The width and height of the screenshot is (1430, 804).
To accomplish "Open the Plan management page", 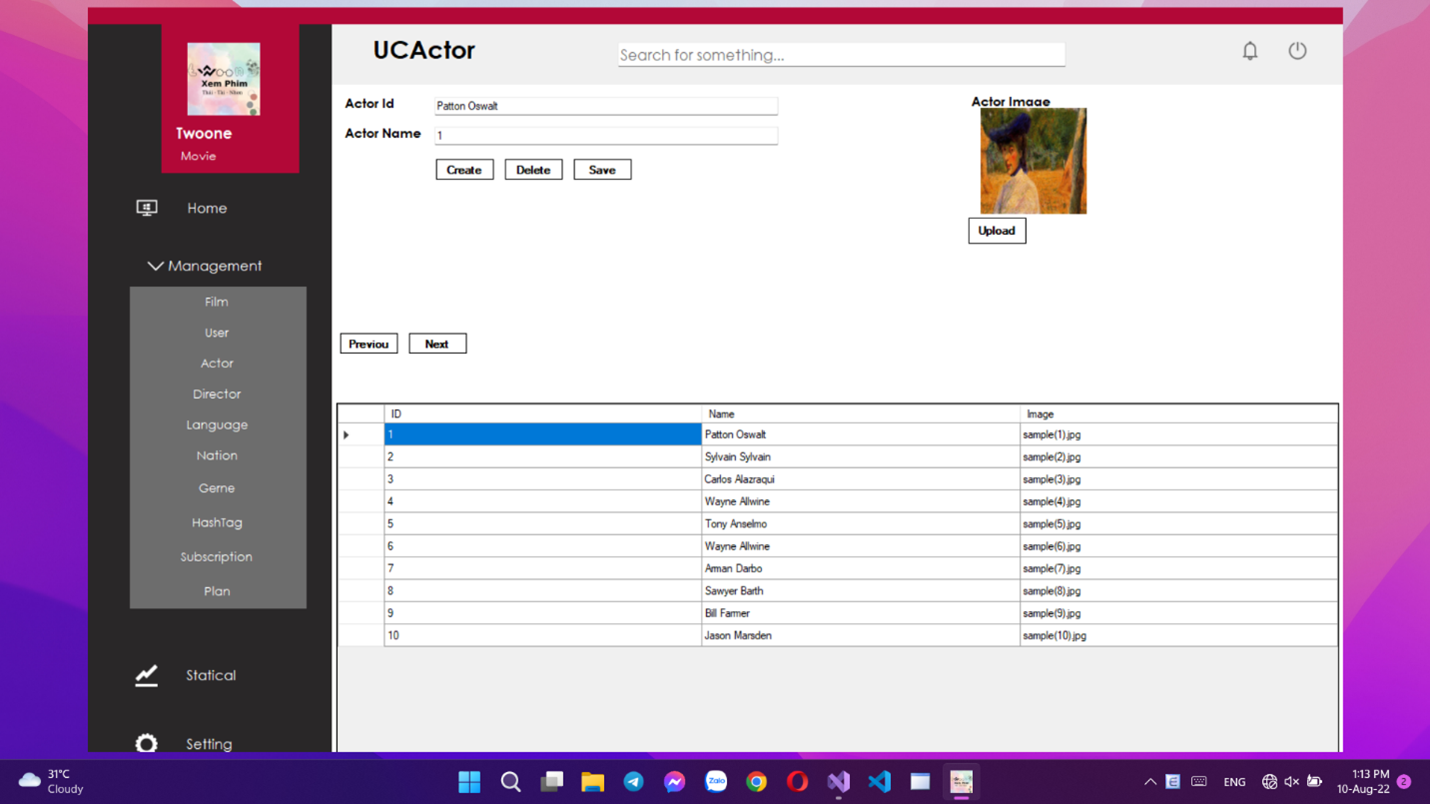I will point(217,592).
